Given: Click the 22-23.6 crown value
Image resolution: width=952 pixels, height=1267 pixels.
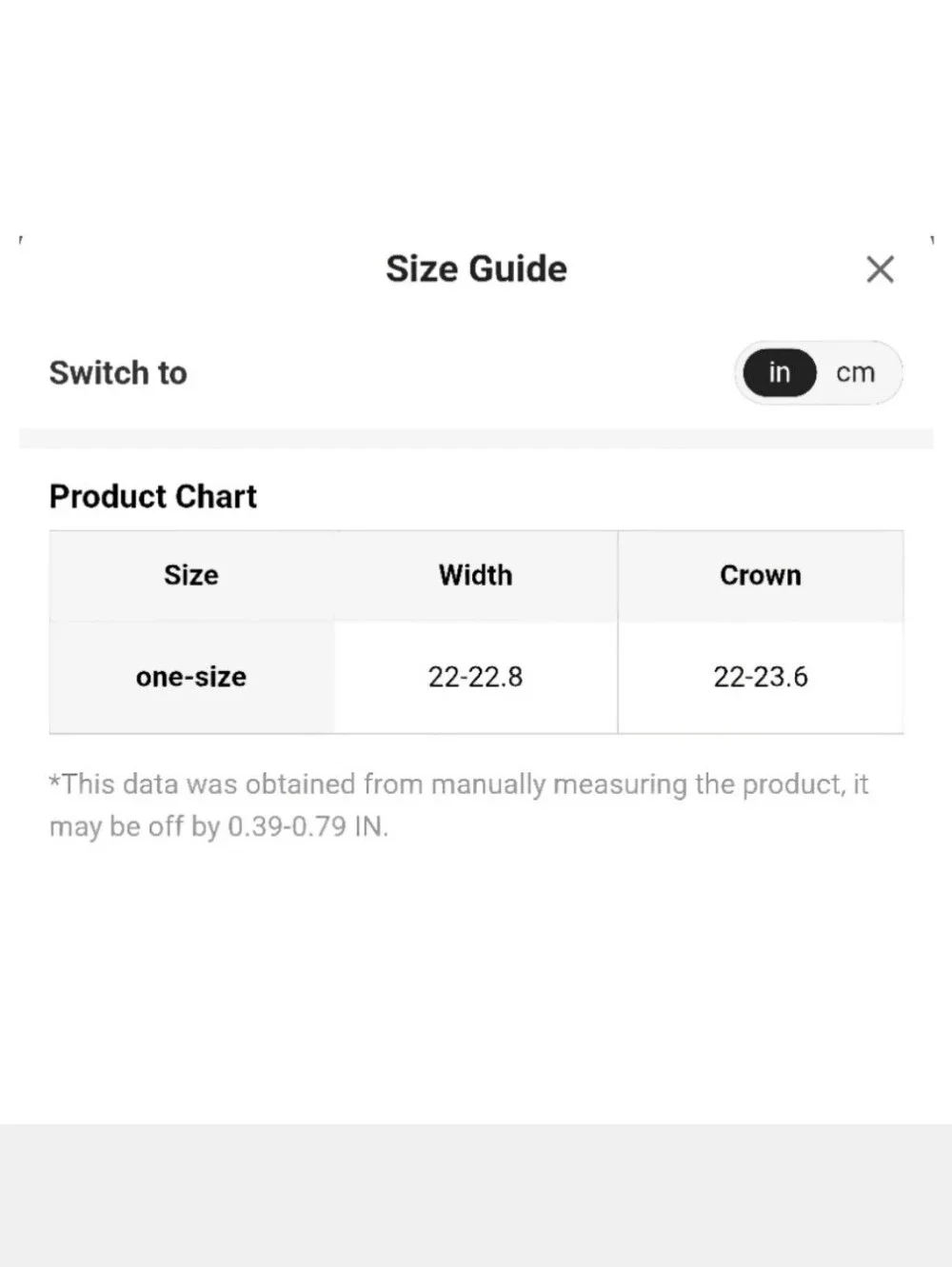Looking at the screenshot, I should click(761, 677).
